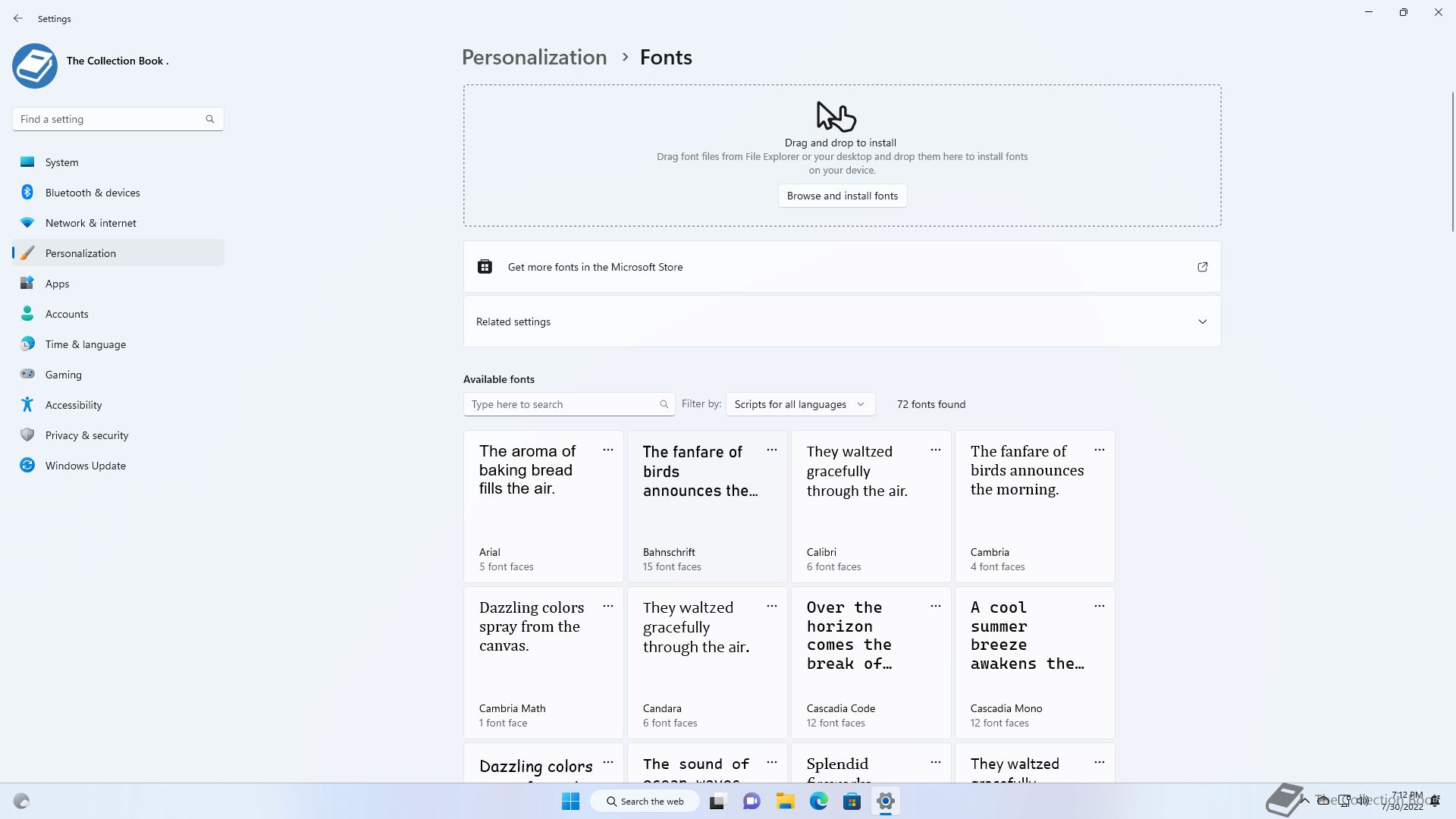
Task: Open the Bahnschrift font card
Action: coord(708,507)
